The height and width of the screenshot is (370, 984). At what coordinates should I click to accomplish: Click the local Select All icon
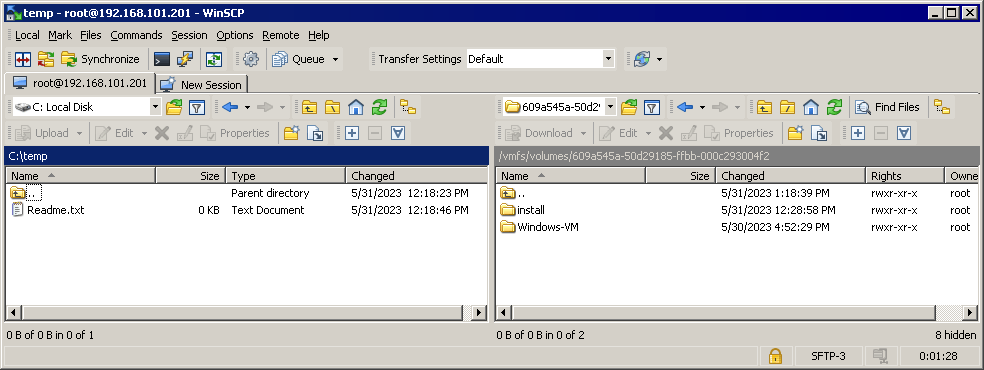(398, 133)
